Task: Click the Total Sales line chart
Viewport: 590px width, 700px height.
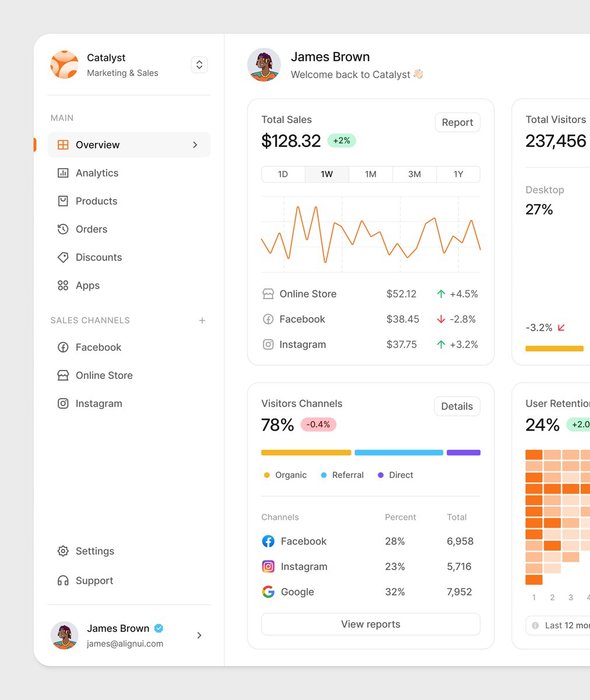Action: [371, 234]
